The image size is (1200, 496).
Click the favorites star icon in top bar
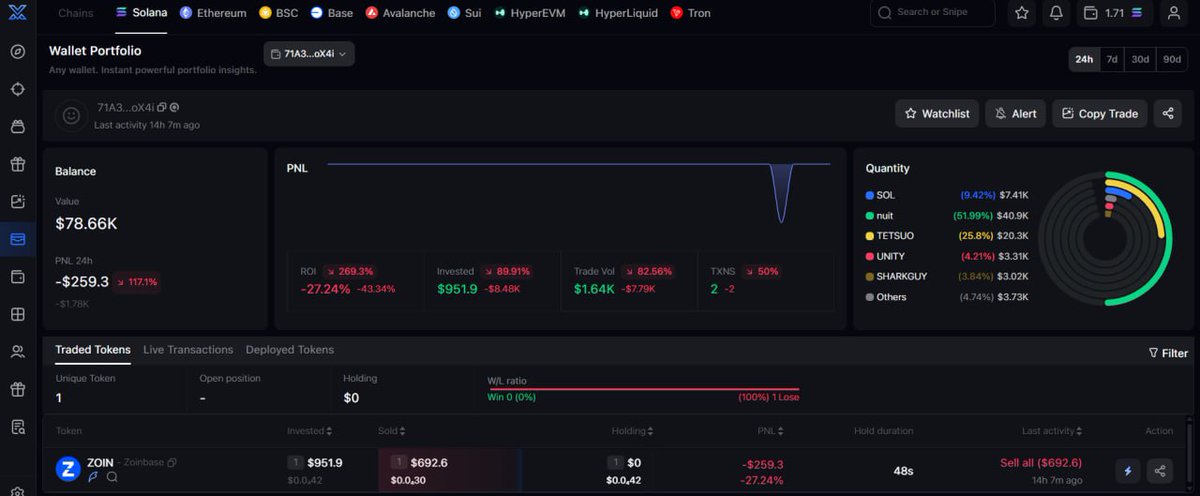click(x=1021, y=13)
